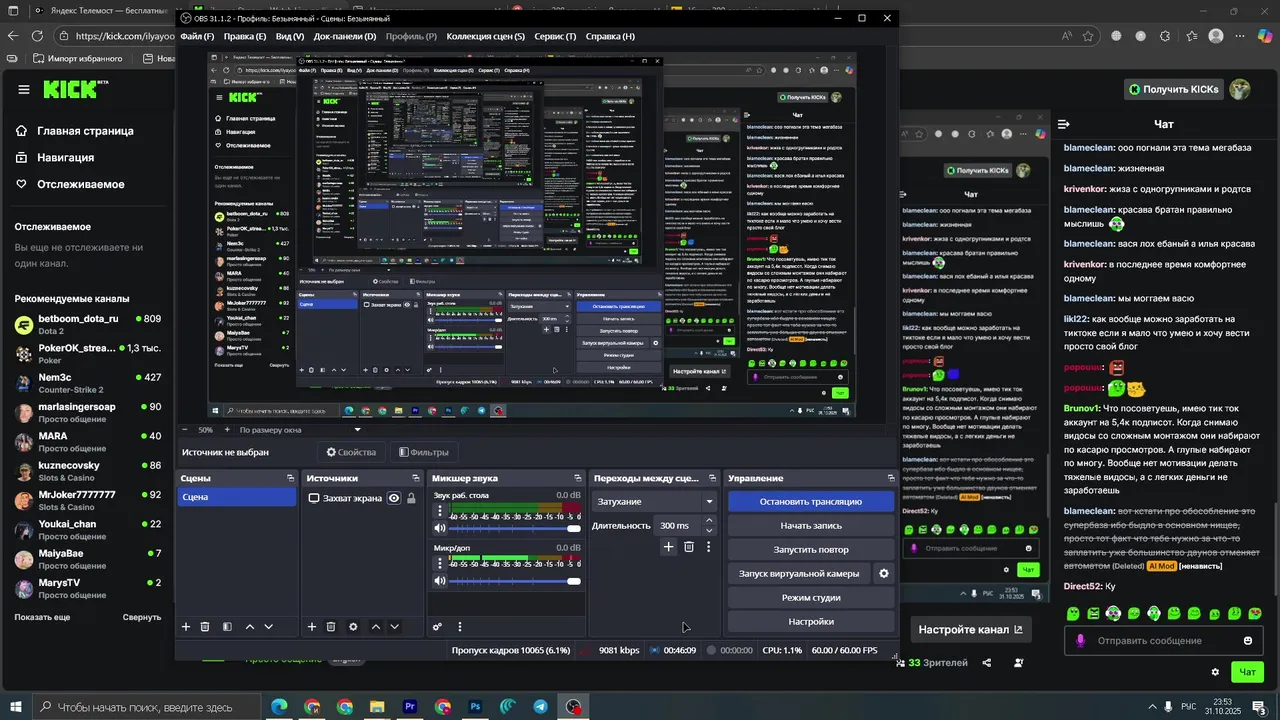This screenshot has height=720, width=1280.
Task: Adjust desktop audio volume slider
Action: (x=515, y=528)
